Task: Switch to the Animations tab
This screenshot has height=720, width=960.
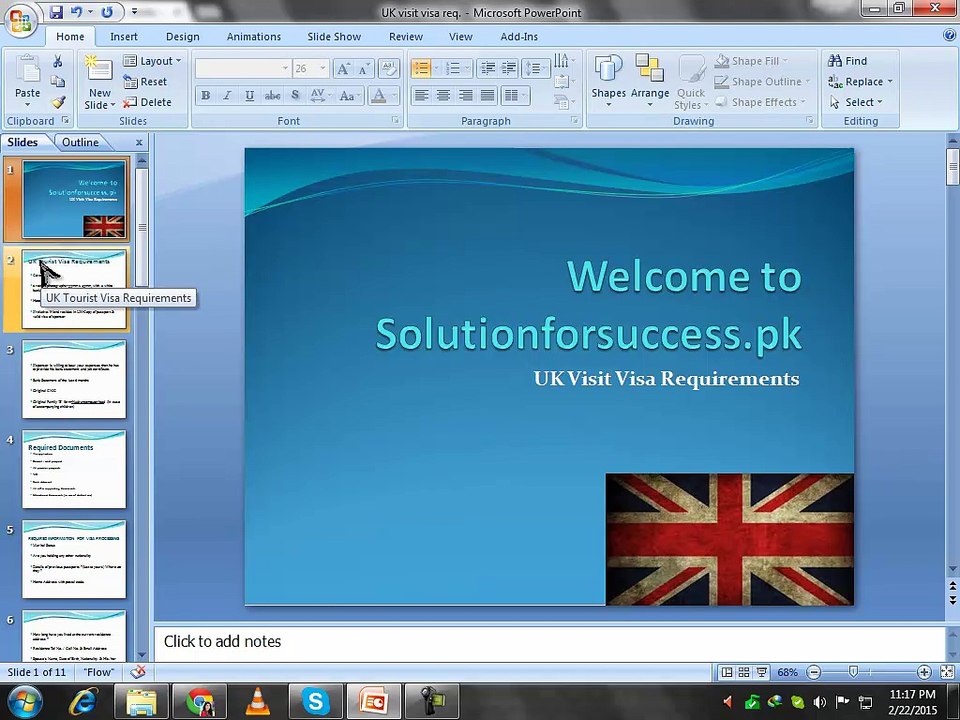Action: pos(253,37)
